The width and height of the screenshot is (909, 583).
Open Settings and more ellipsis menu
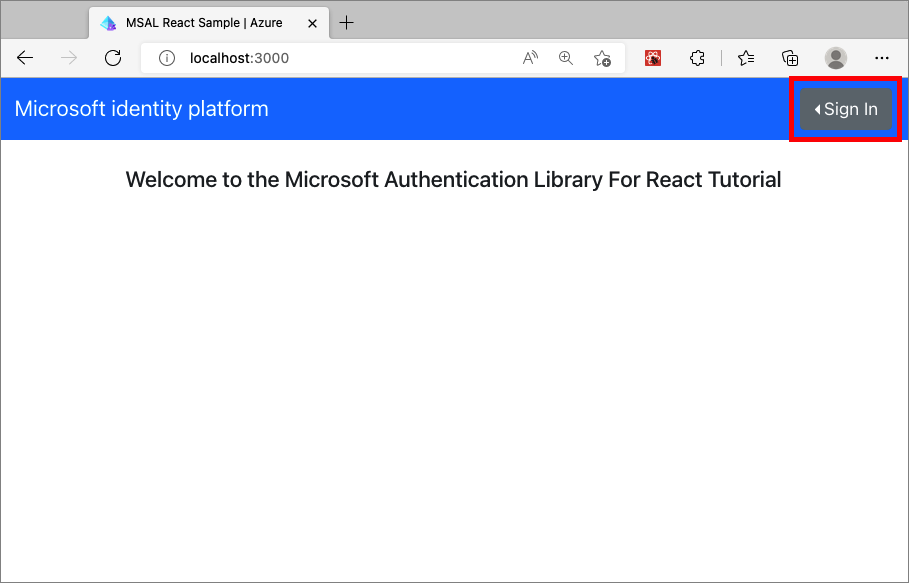click(882, 58)
